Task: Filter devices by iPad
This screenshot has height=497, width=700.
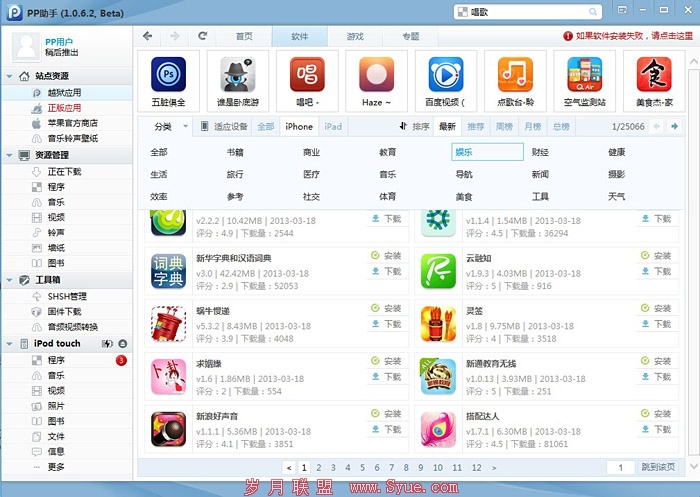Action: [x=333, y=126]
